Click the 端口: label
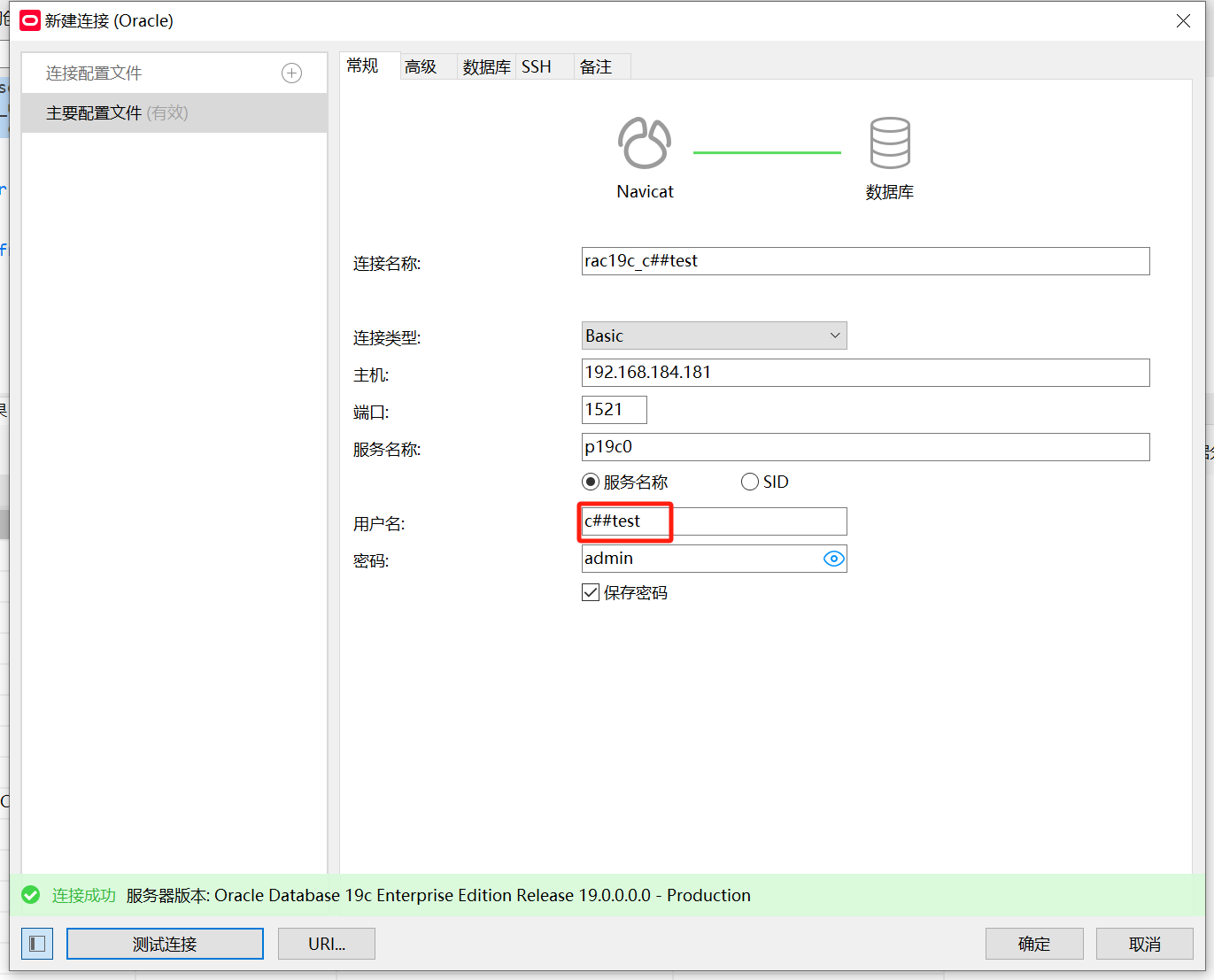1214x980 pixels. pos(371,412)
